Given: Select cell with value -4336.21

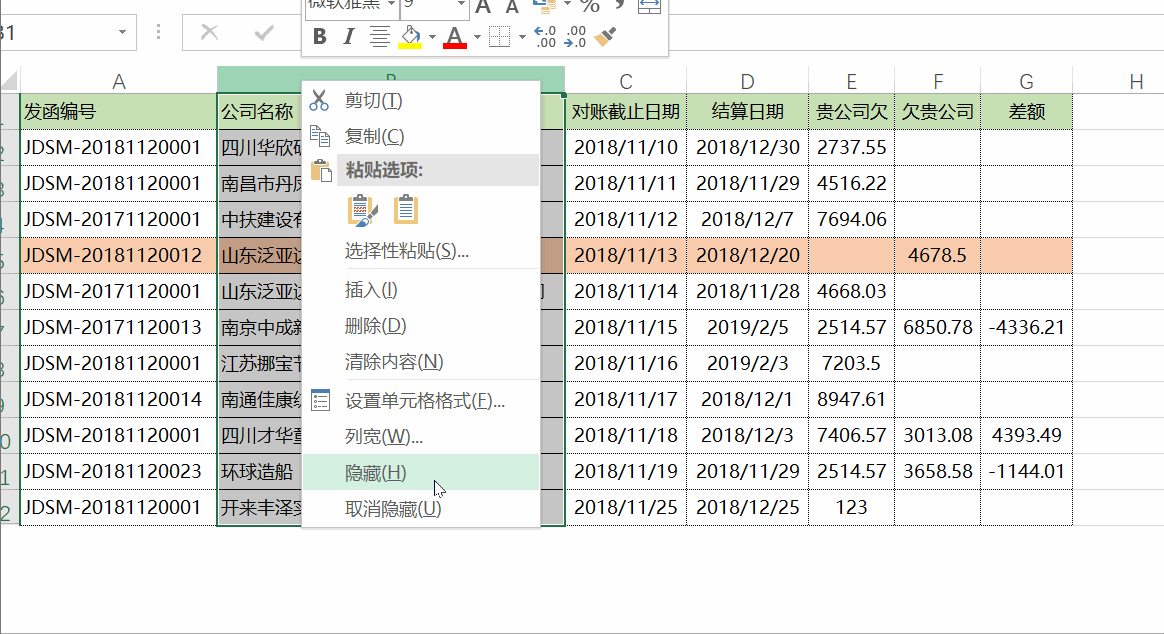Looking at the screenshot, I should [x=1027, y=327].
